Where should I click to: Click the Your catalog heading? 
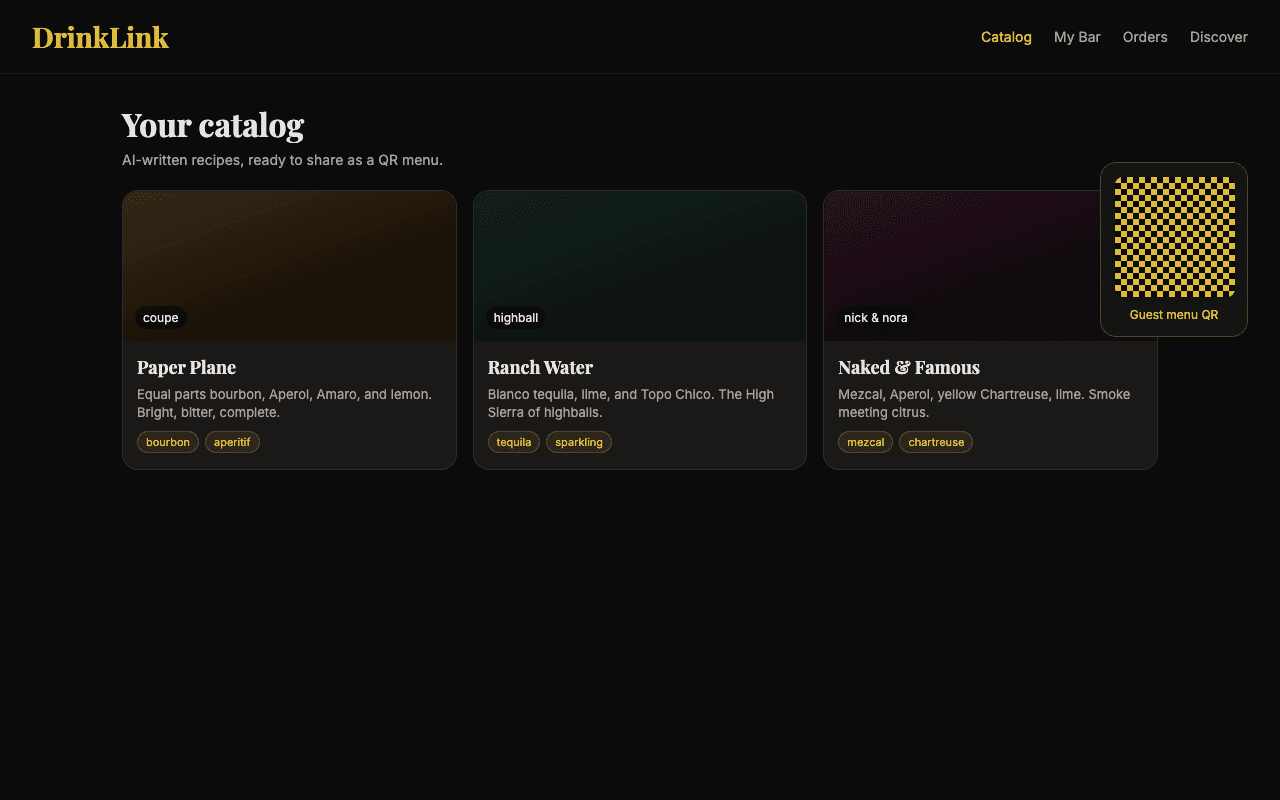[213, 125]
